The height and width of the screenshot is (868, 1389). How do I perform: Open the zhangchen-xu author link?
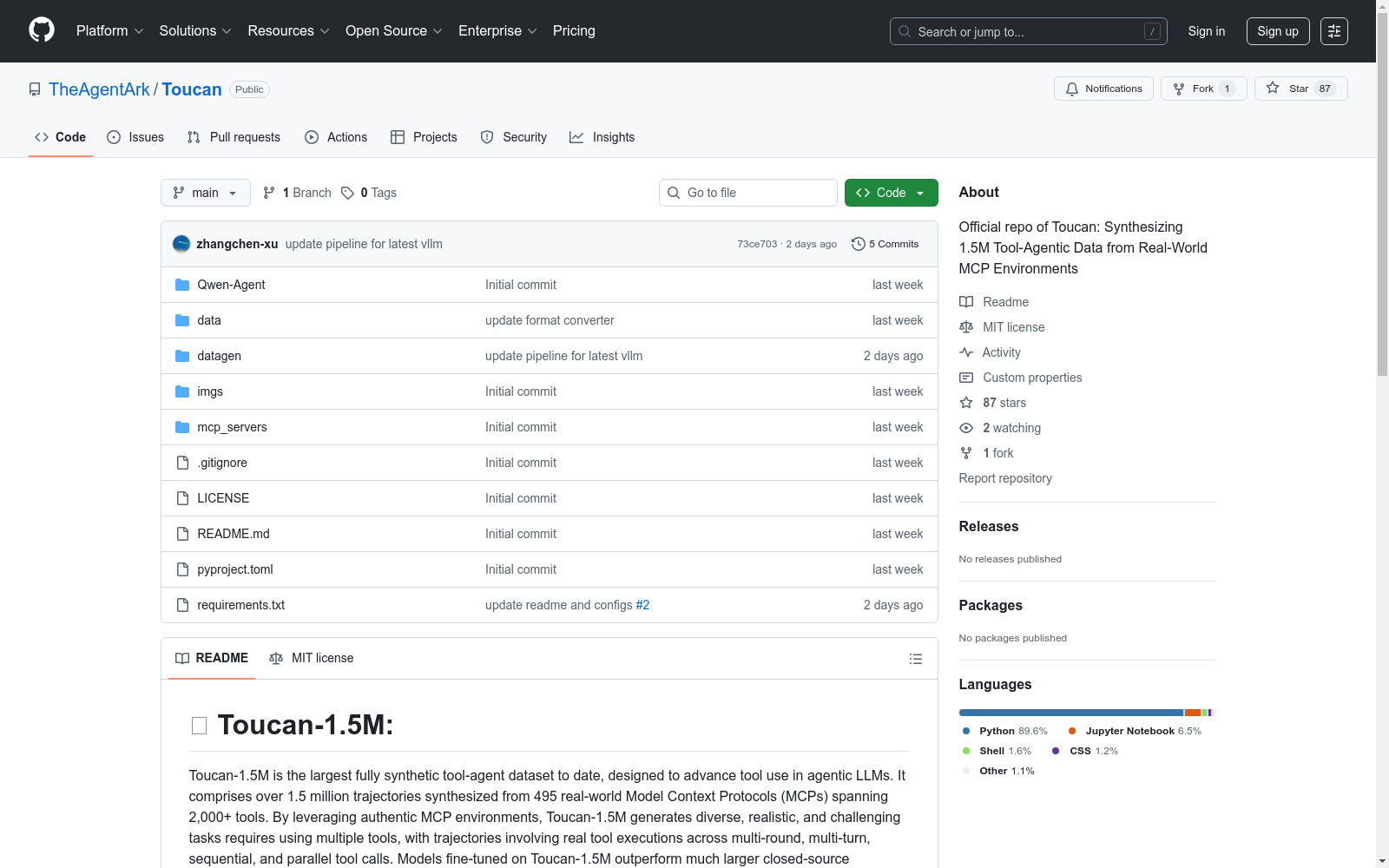(x=237, y=244)
